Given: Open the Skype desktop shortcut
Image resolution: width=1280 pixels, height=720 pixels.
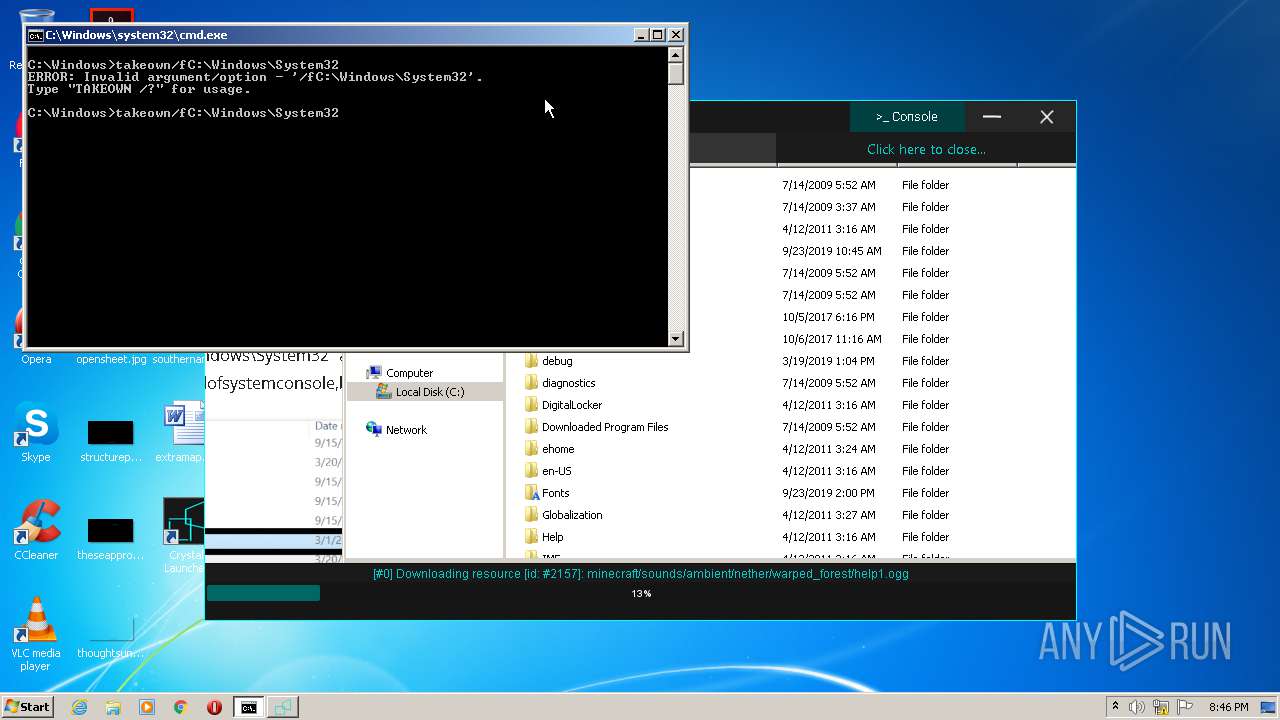Looking at the screenshot, I should [x=36, y=434].
